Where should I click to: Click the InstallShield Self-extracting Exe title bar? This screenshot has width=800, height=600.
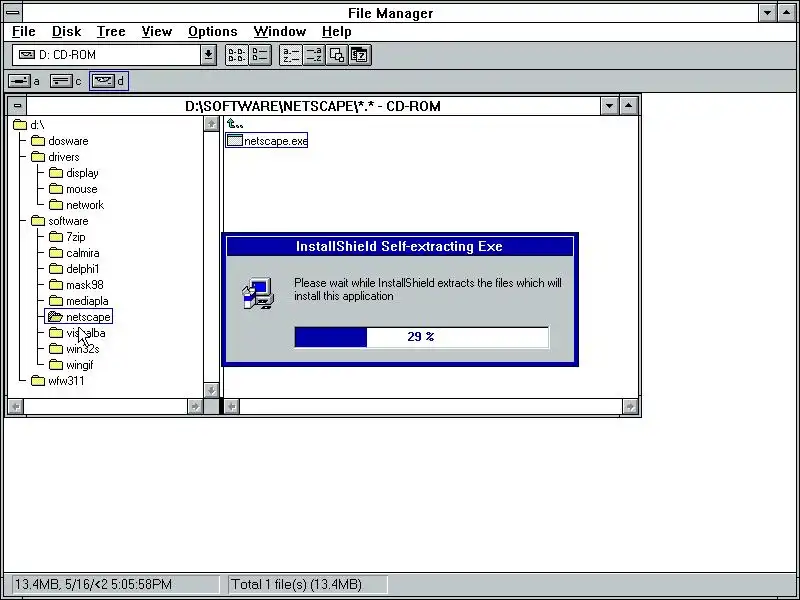click(399, 246)
